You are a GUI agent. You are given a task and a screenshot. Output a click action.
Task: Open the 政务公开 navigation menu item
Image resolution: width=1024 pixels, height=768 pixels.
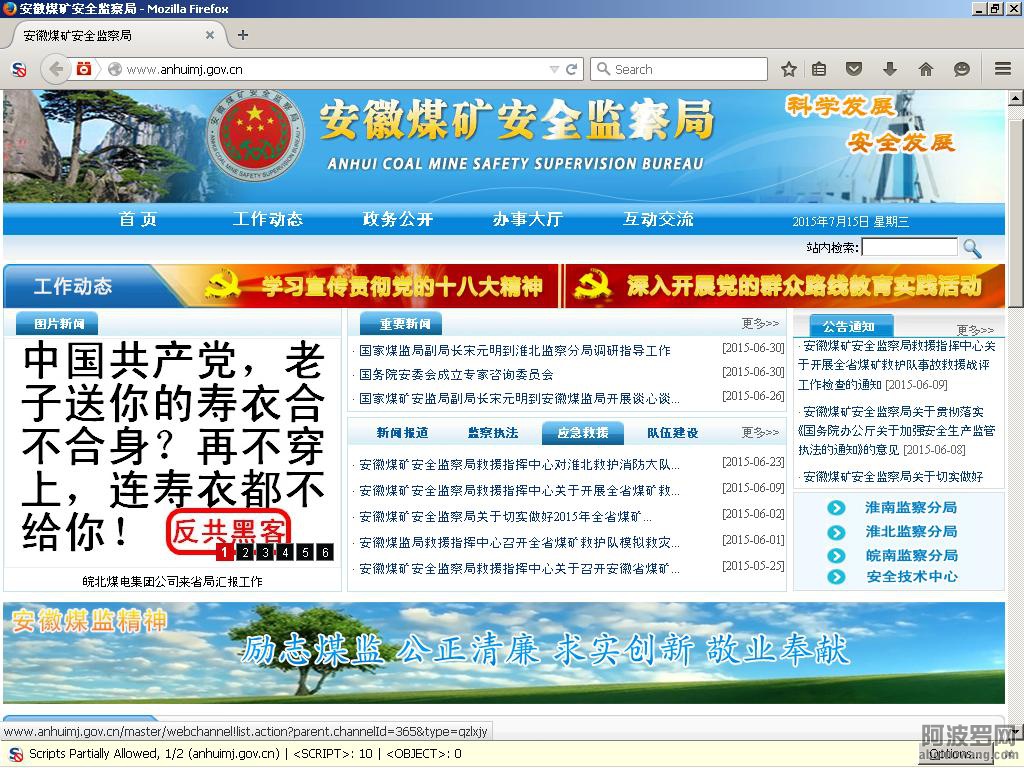click(397, 219)
